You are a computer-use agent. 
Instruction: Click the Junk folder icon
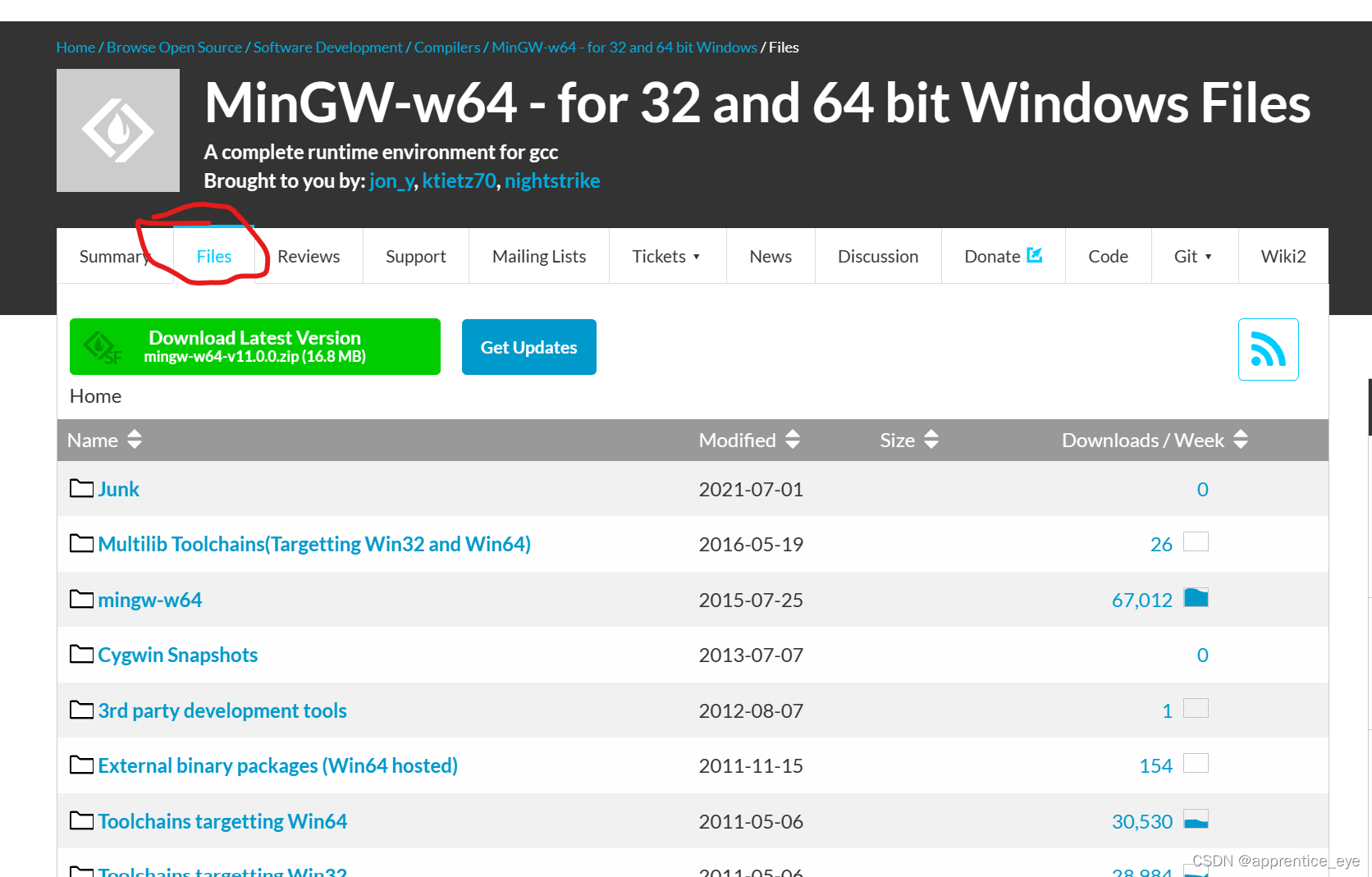(x=81, y=488)
